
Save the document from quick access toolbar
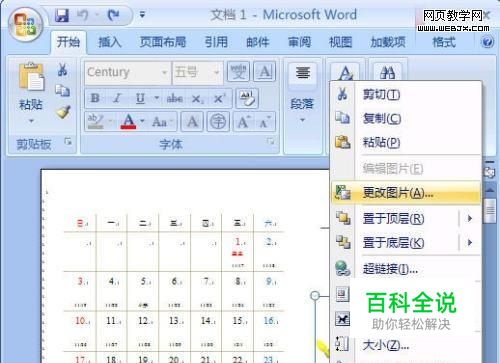pyautogui.click(x=62, y=15)
